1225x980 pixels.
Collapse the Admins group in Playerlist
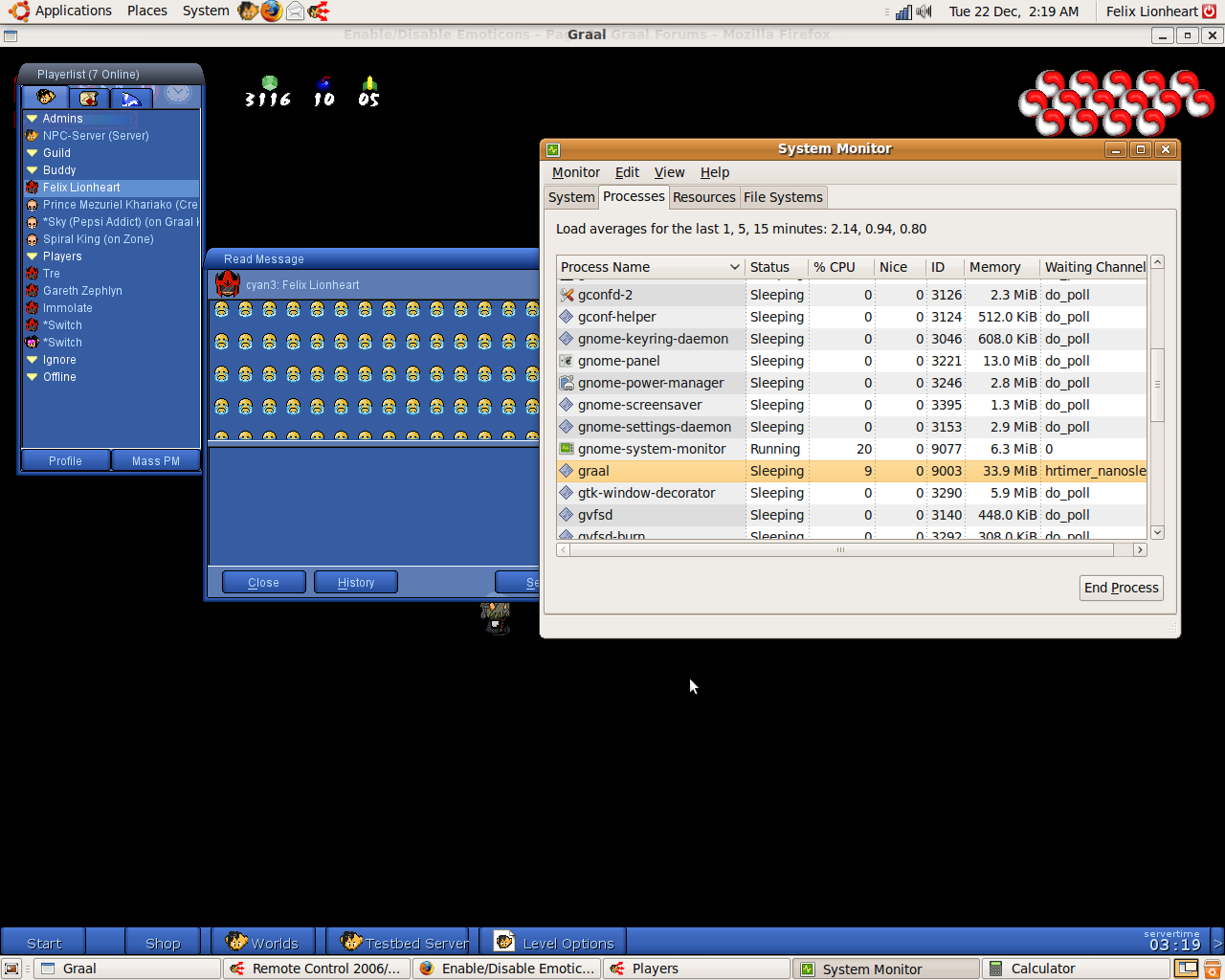tap(33, 119)
